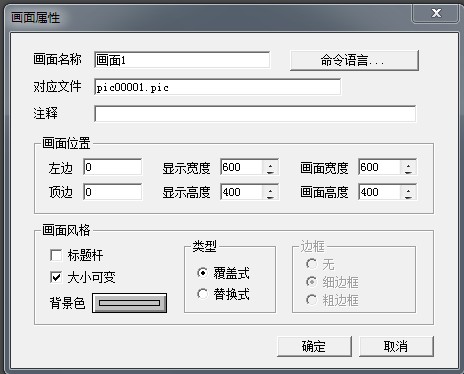Click the 顶边 position input field
Viewport: 464px width, 374px height.
pos(113,192)
